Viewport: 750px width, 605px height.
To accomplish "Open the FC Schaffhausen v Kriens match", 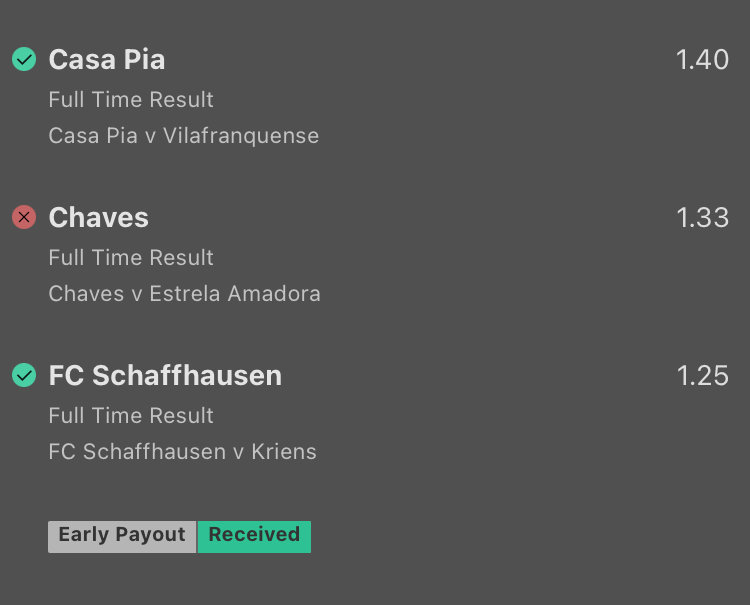I will tap(182, 452).
